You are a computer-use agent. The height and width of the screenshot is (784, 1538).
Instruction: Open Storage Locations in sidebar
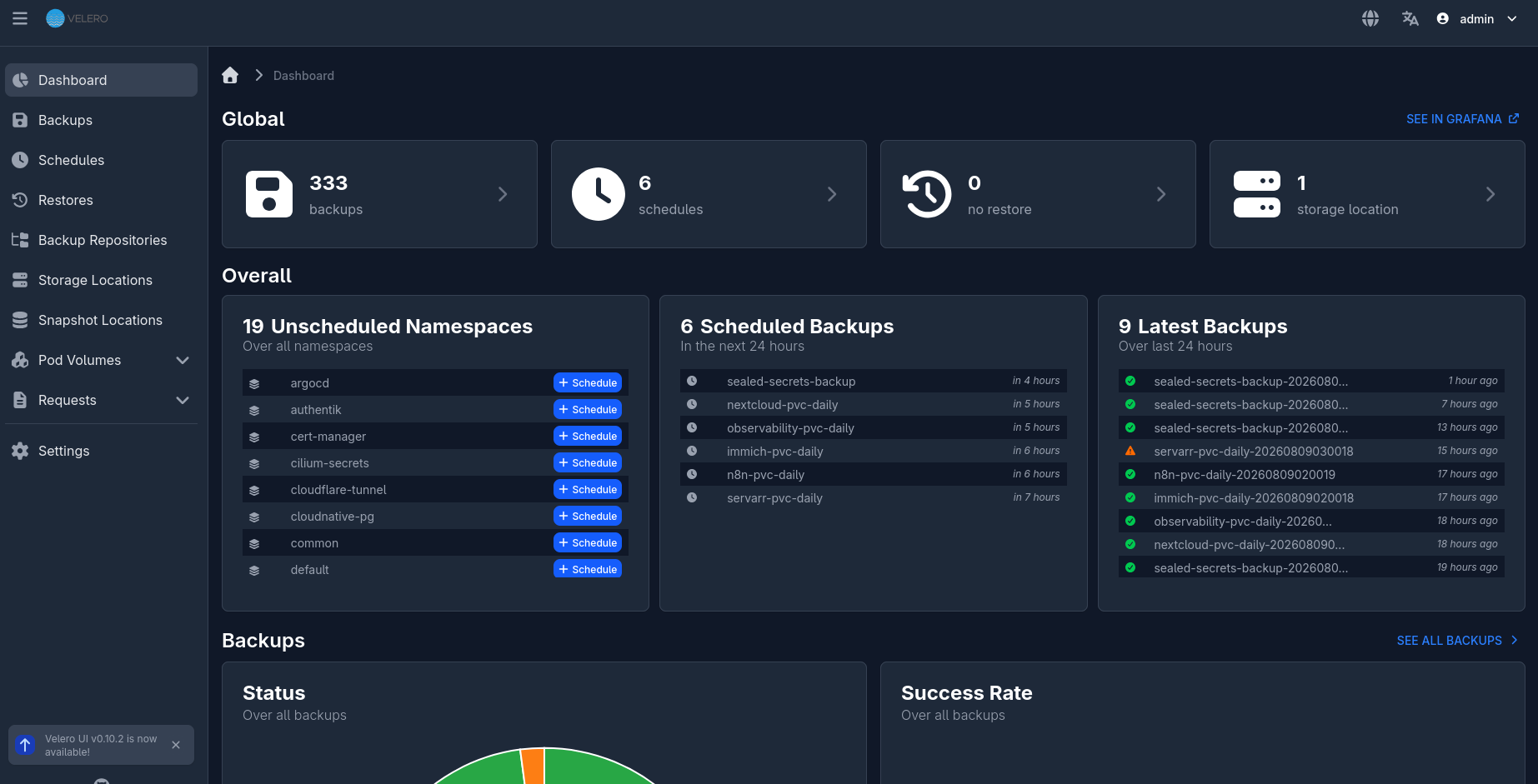coord(101,280)
